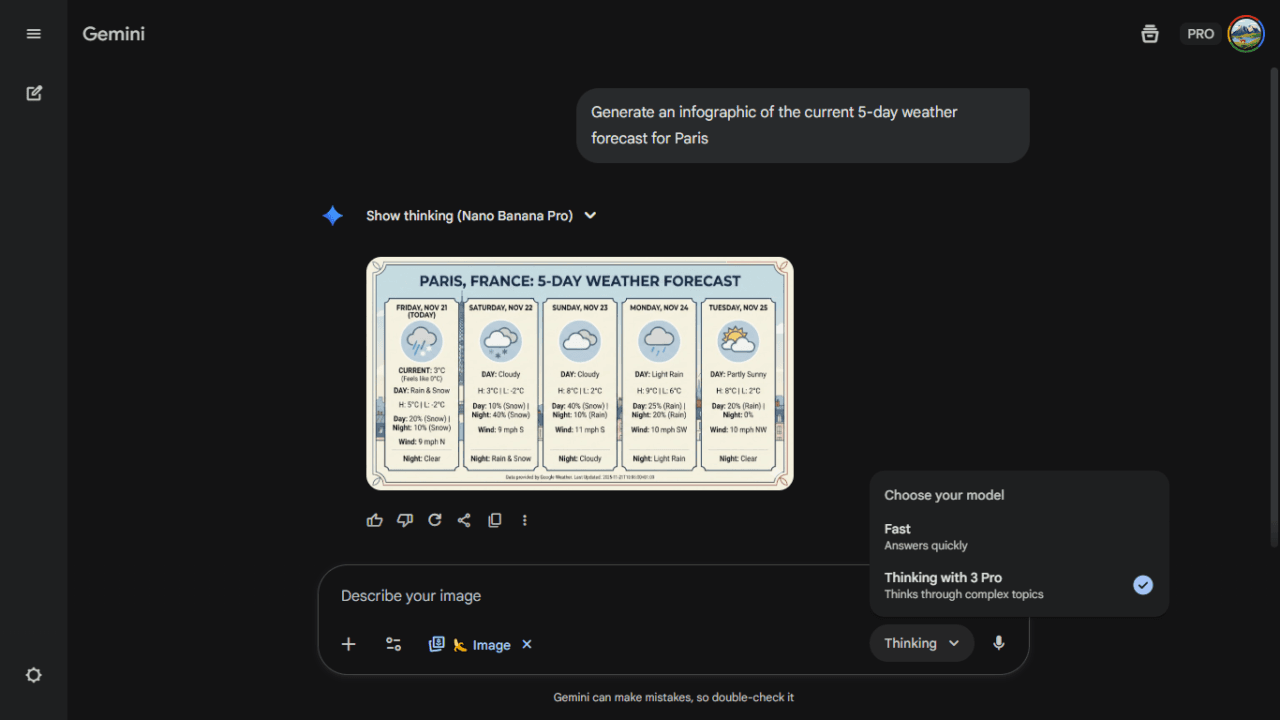Share the generated response
The image size is (1280, 720).
point(464,520)
